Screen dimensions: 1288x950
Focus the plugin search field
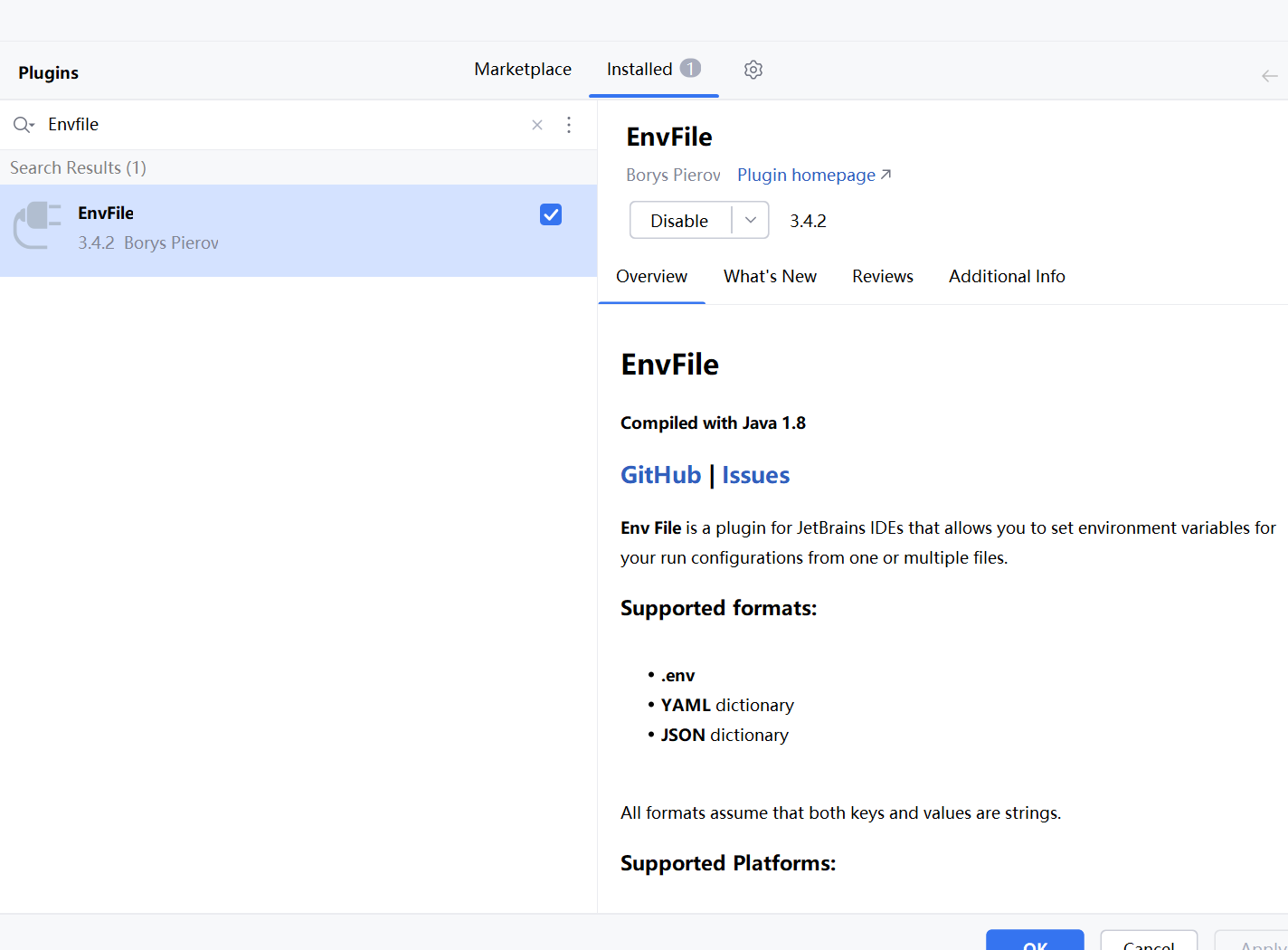pyautogui.click(x=285, y=125)
